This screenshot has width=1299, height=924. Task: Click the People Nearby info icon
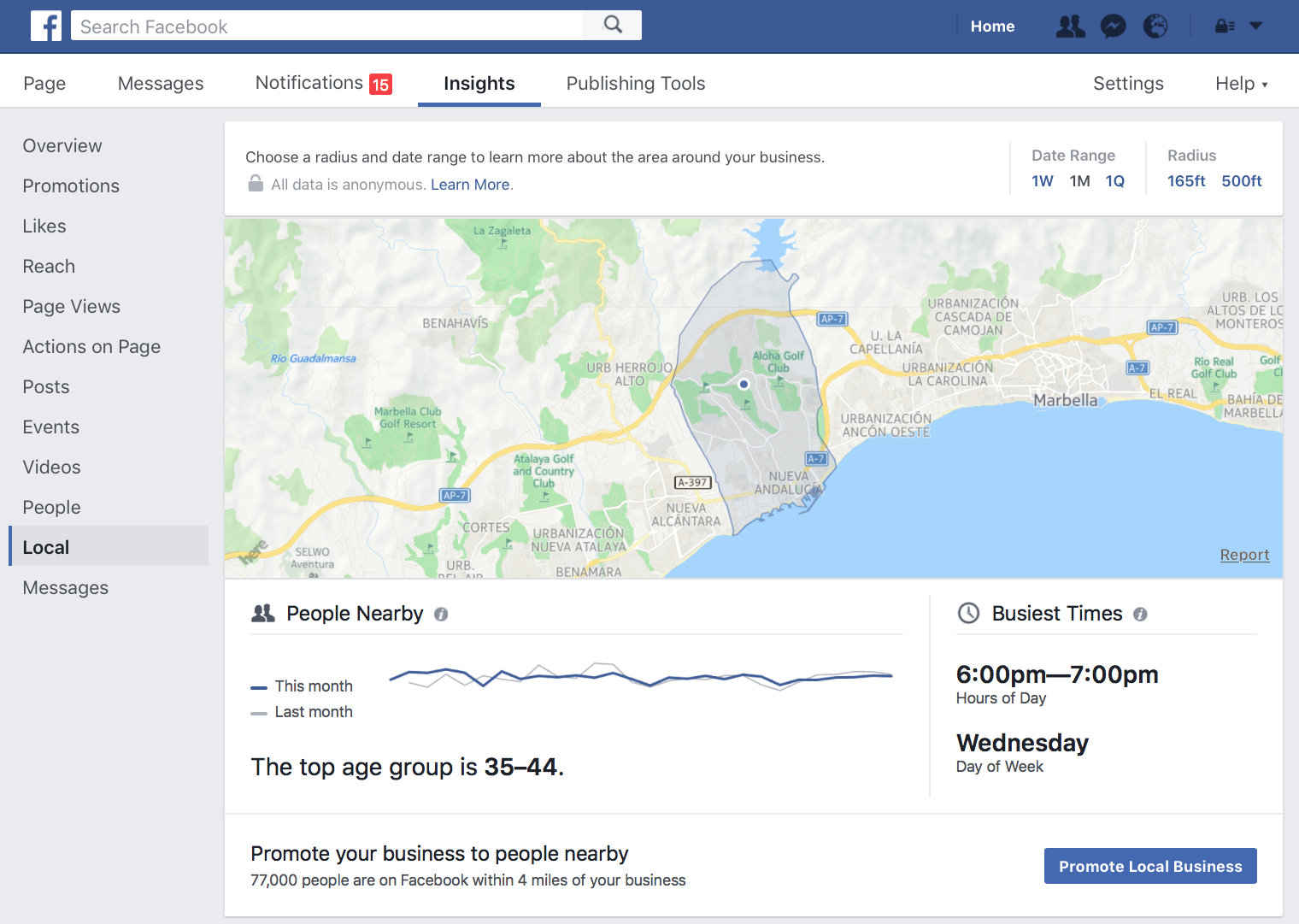point(441,614)
